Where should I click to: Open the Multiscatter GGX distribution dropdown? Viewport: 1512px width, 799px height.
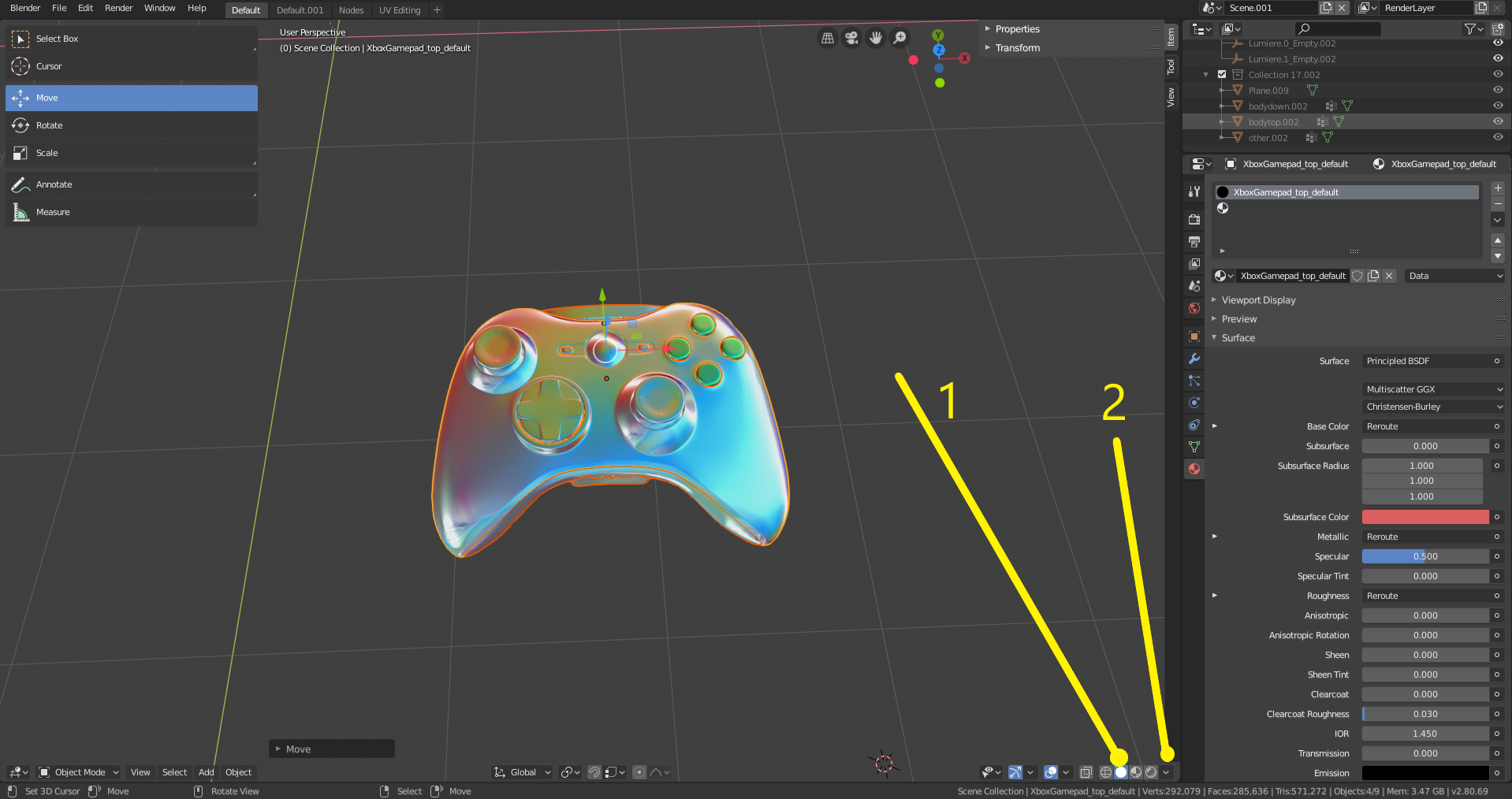[x=1434, y=389]
